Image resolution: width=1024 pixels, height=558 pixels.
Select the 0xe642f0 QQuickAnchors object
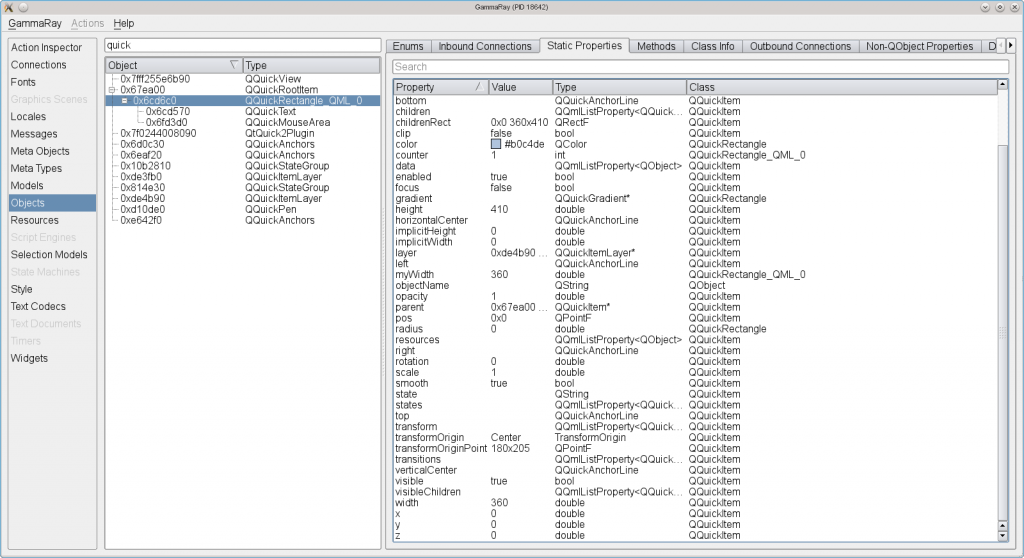[242, 220]
